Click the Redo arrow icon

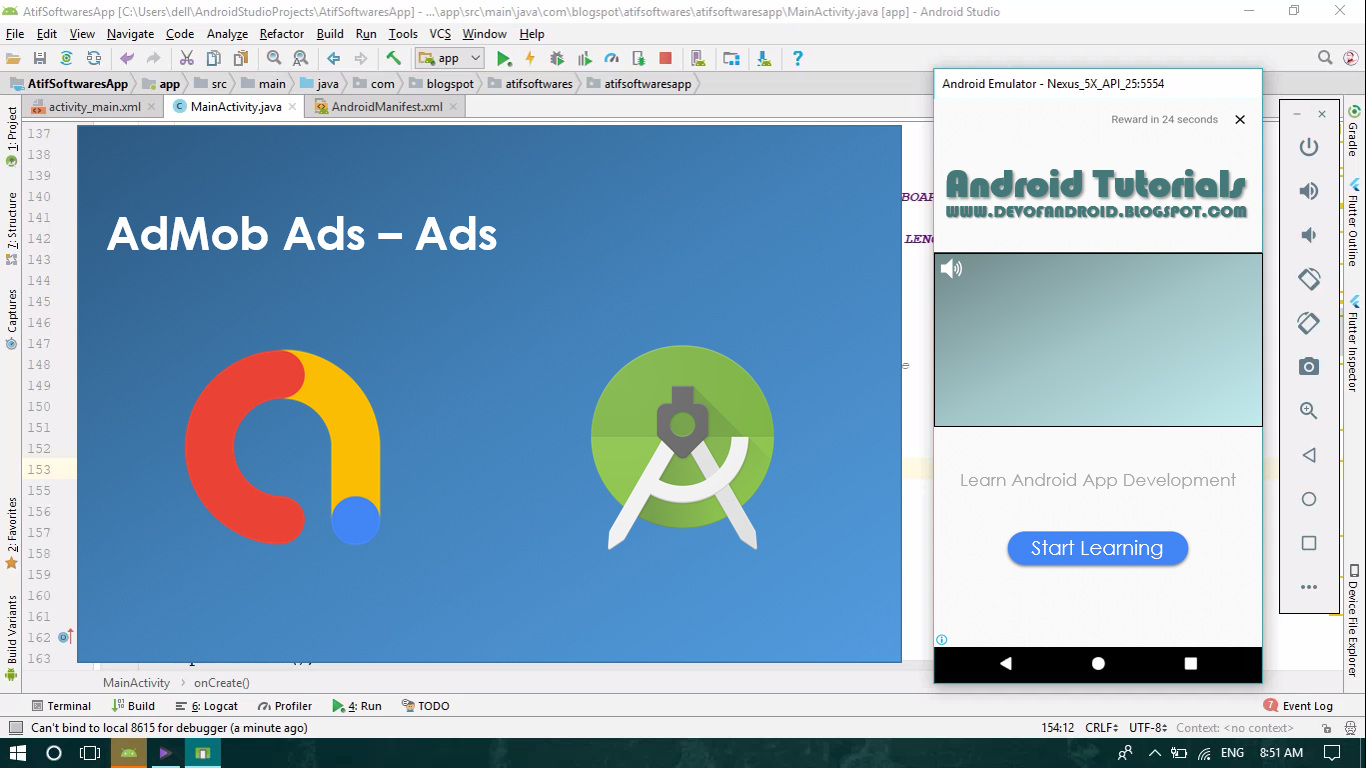[x=153, y=58]
